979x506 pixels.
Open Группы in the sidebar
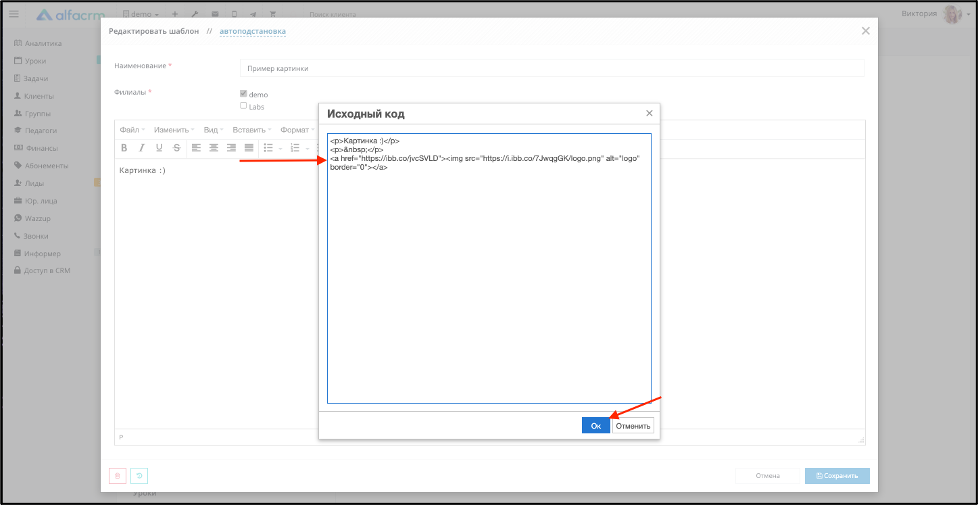[x=32, y=114]
